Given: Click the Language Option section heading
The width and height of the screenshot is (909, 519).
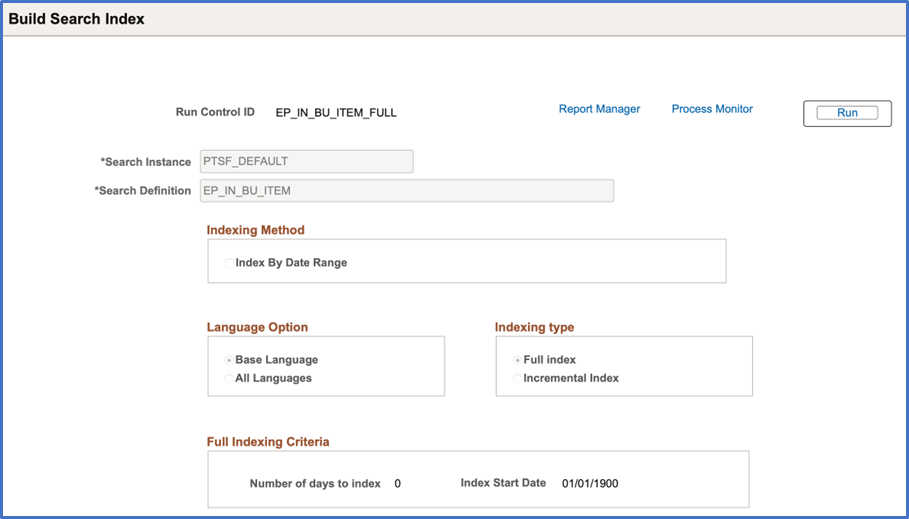Looking at the screenshot, I should click(257, 327).
